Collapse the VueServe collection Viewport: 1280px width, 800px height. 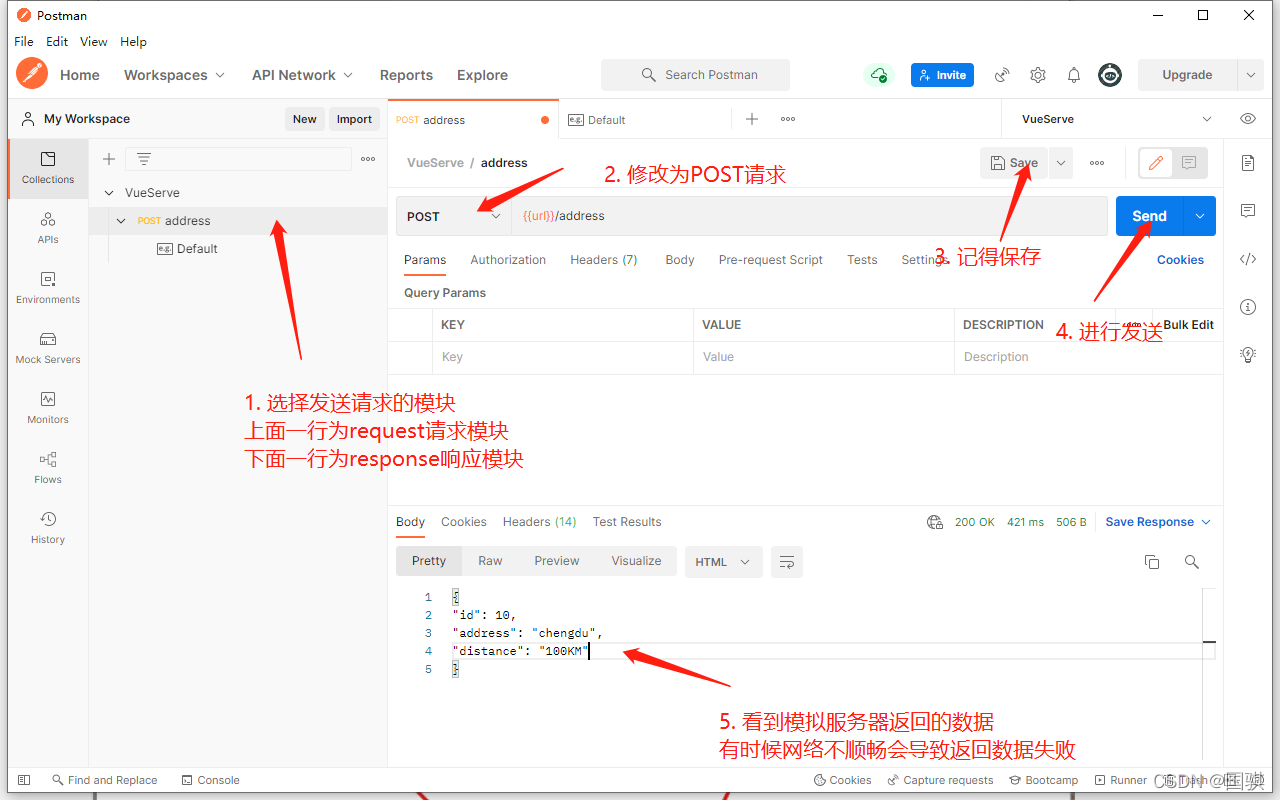click(x=109, y=193)
